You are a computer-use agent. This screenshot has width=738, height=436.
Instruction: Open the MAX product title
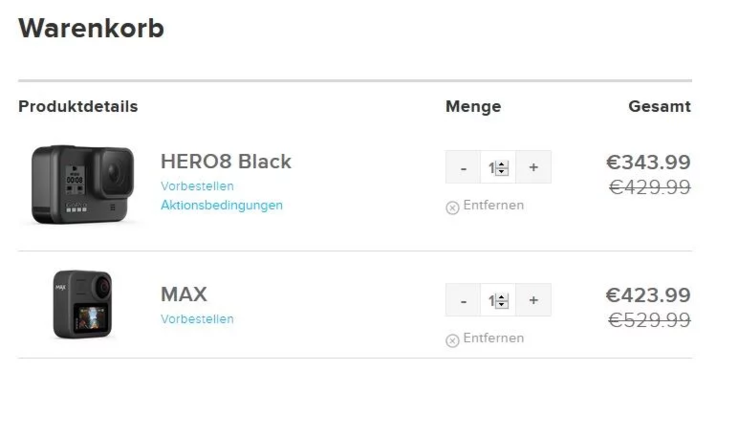pos(184,294)
